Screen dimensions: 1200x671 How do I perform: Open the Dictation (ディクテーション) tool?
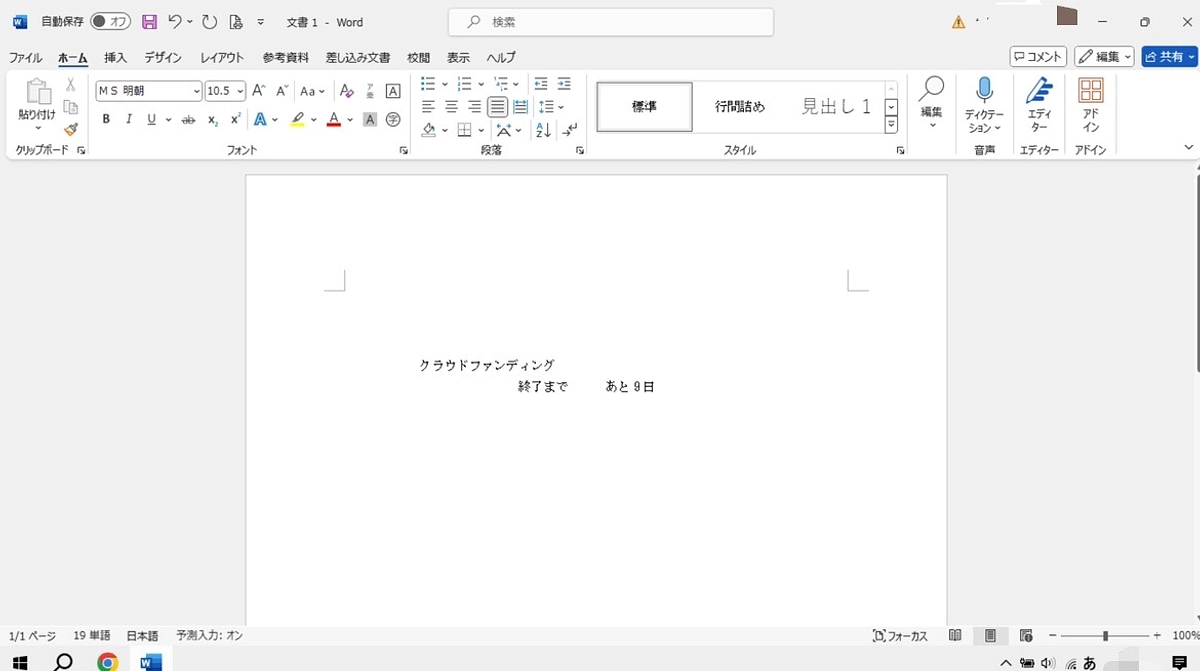[x=984, y=105]
